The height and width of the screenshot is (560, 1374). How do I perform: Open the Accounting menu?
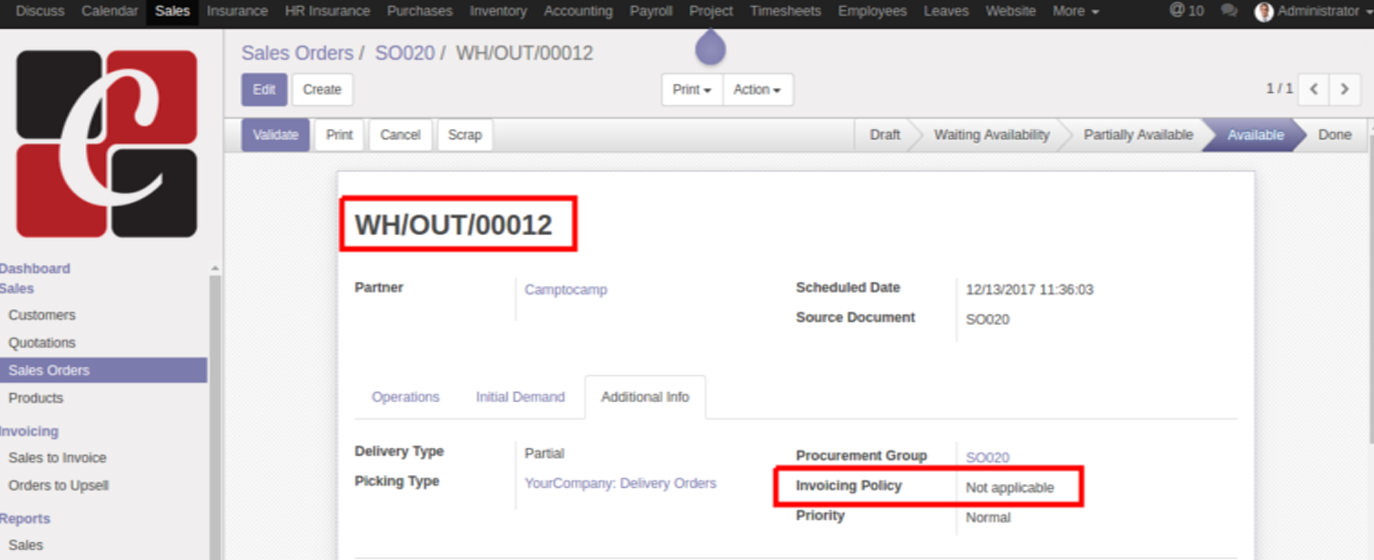click(578, 11)
